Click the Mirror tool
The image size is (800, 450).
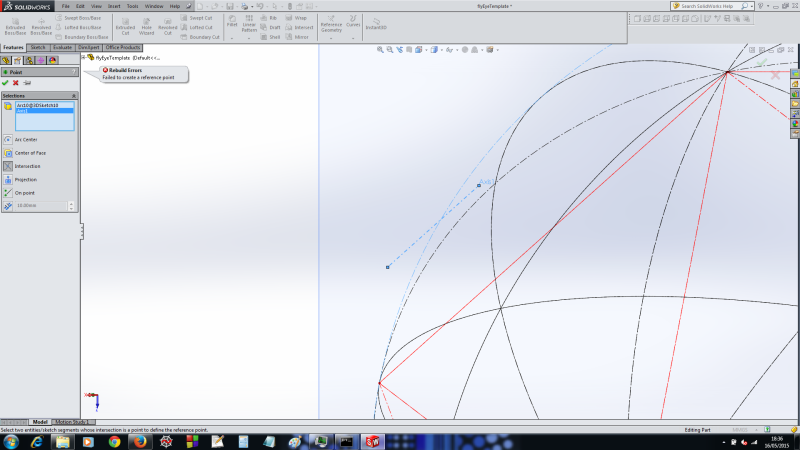[x=297, y=37]
